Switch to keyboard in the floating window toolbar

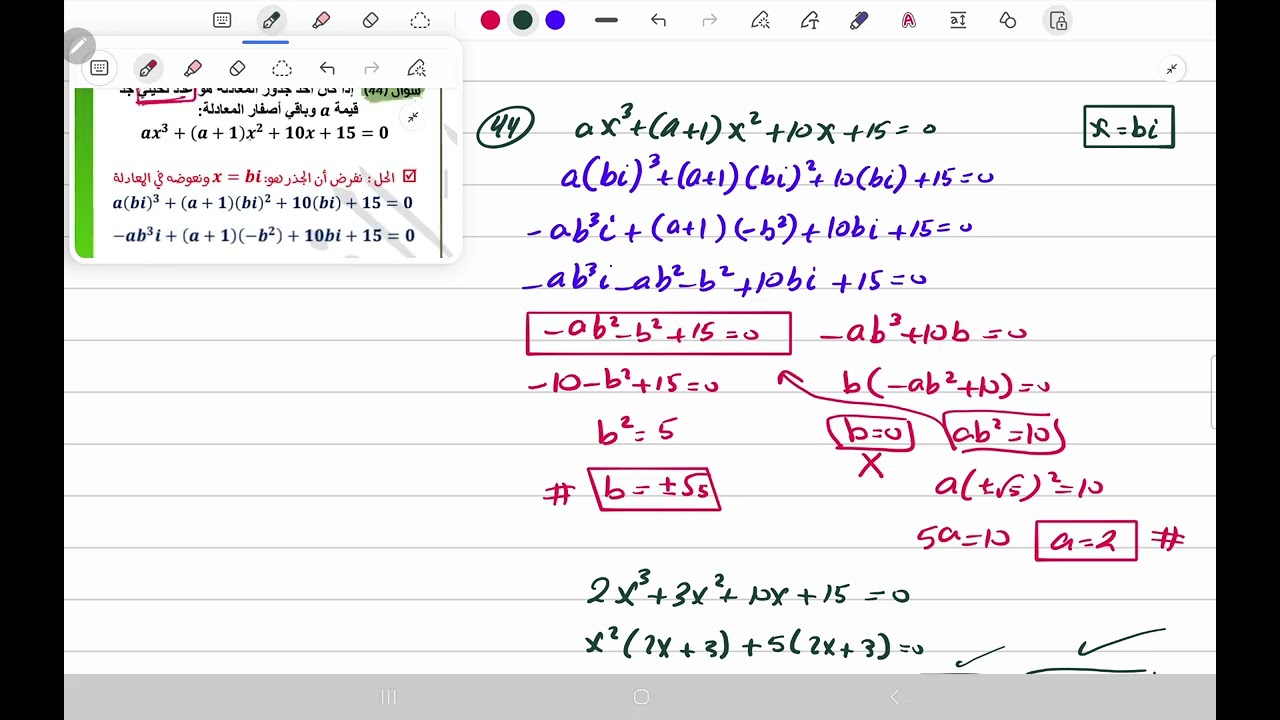point(99,68)
